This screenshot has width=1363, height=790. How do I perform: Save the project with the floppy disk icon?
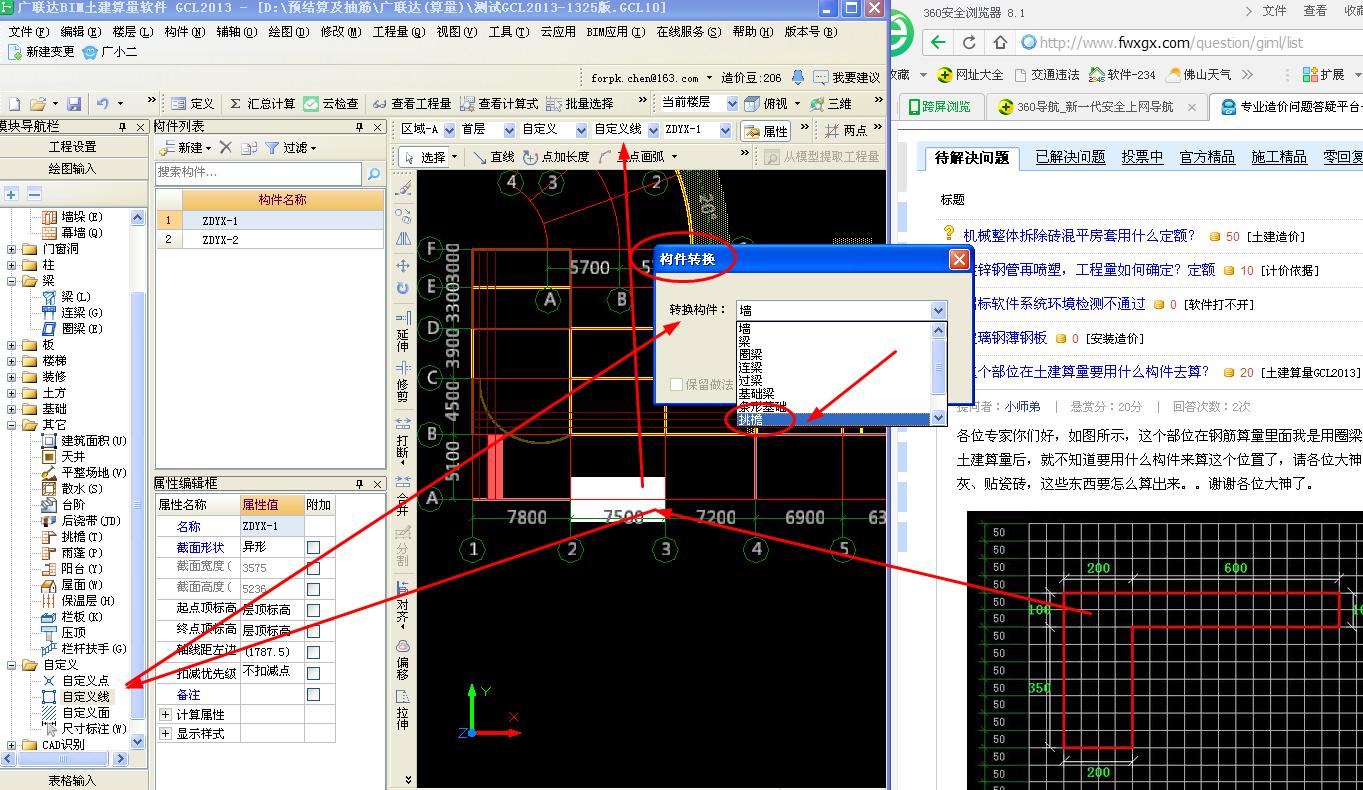74,104
